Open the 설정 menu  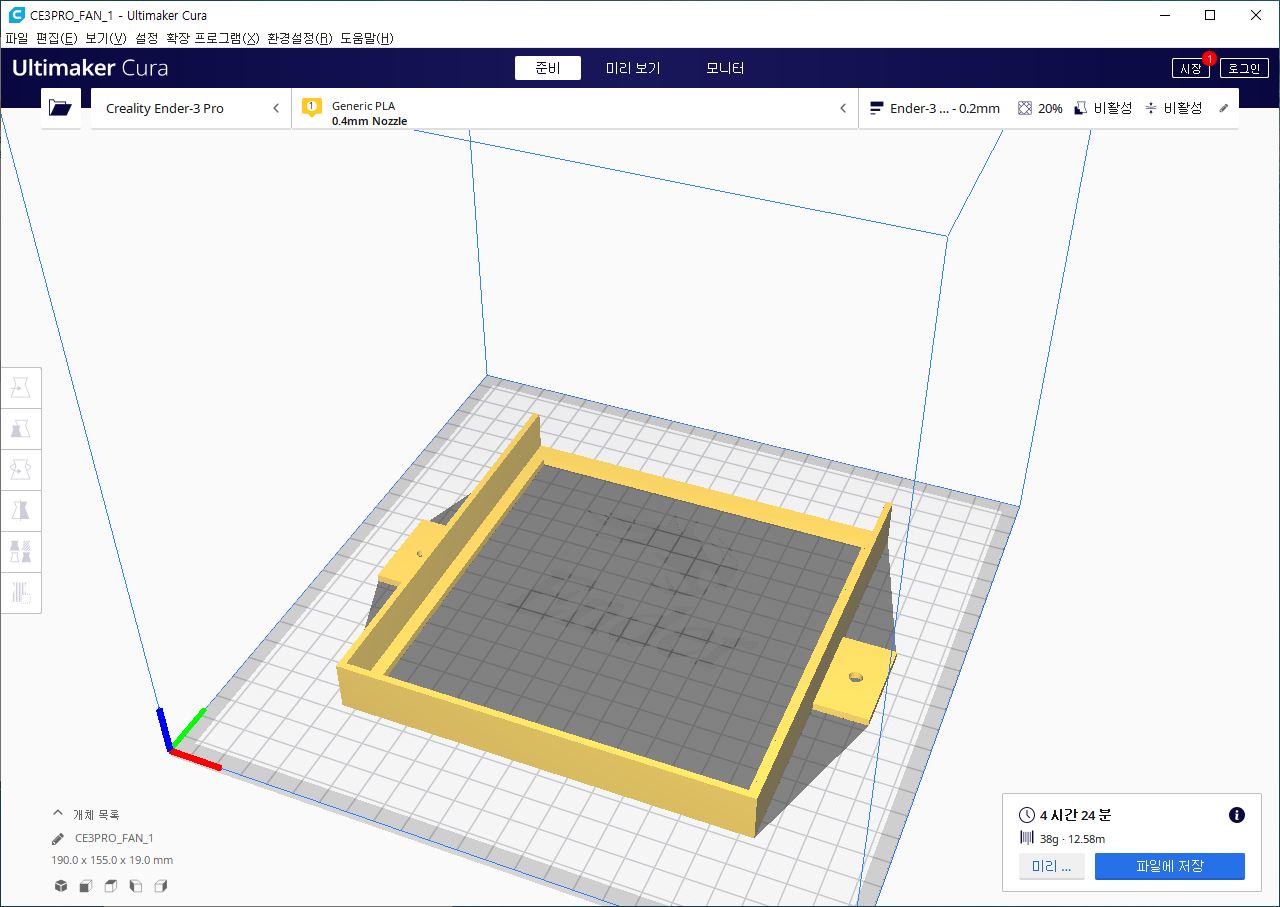point(146,38)
